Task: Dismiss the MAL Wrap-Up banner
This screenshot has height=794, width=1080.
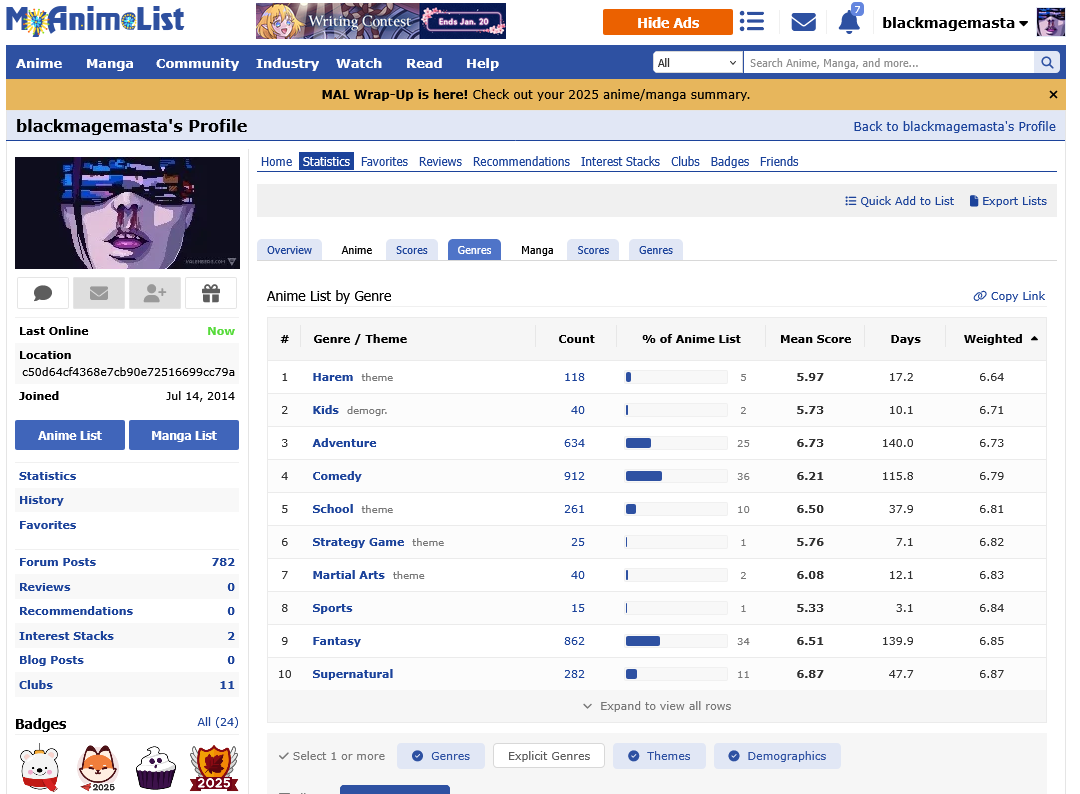Action: [x=1053, y=95]
